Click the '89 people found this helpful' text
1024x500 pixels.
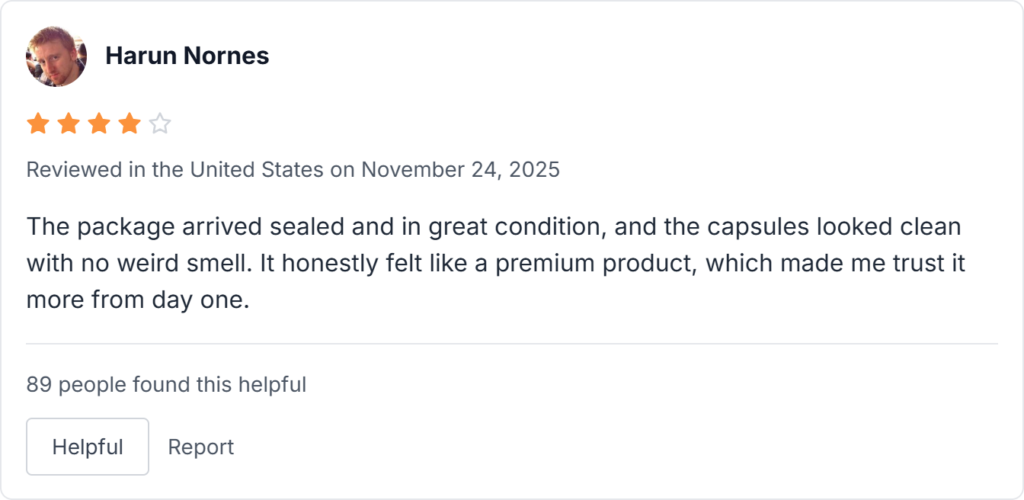pyautogui.click(x=166, y=384)
